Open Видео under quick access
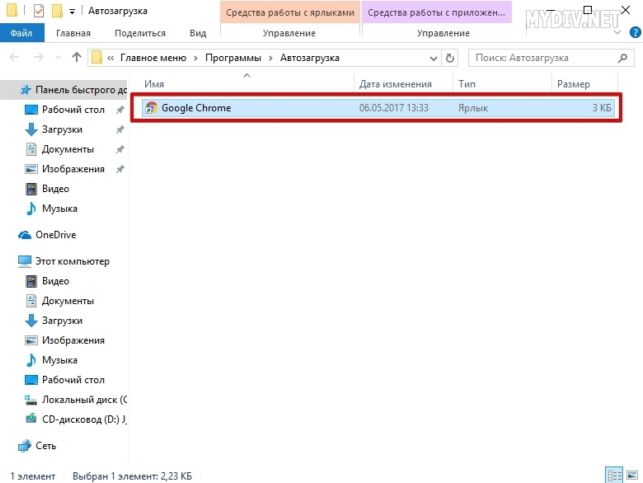The height and width of the screenshot is (483, 643). pyautogui.click(x=55, y=189)
